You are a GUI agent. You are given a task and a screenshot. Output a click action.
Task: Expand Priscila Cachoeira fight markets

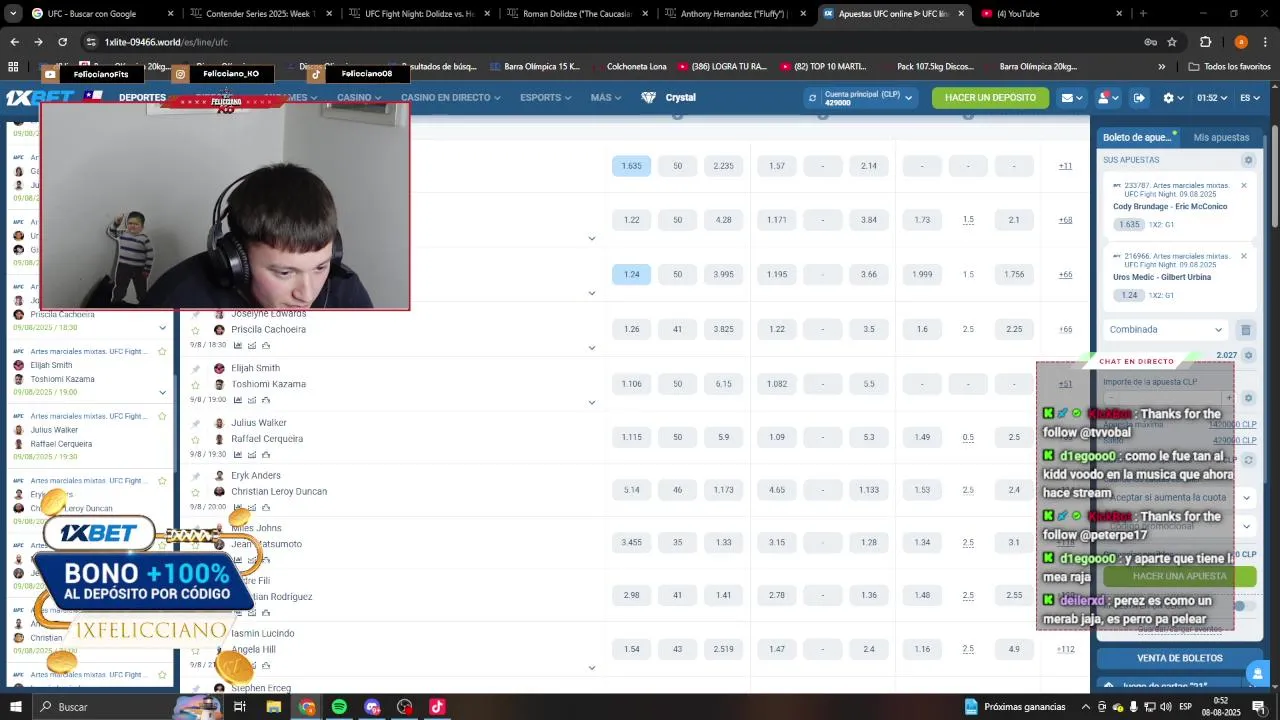click(591, 348)
